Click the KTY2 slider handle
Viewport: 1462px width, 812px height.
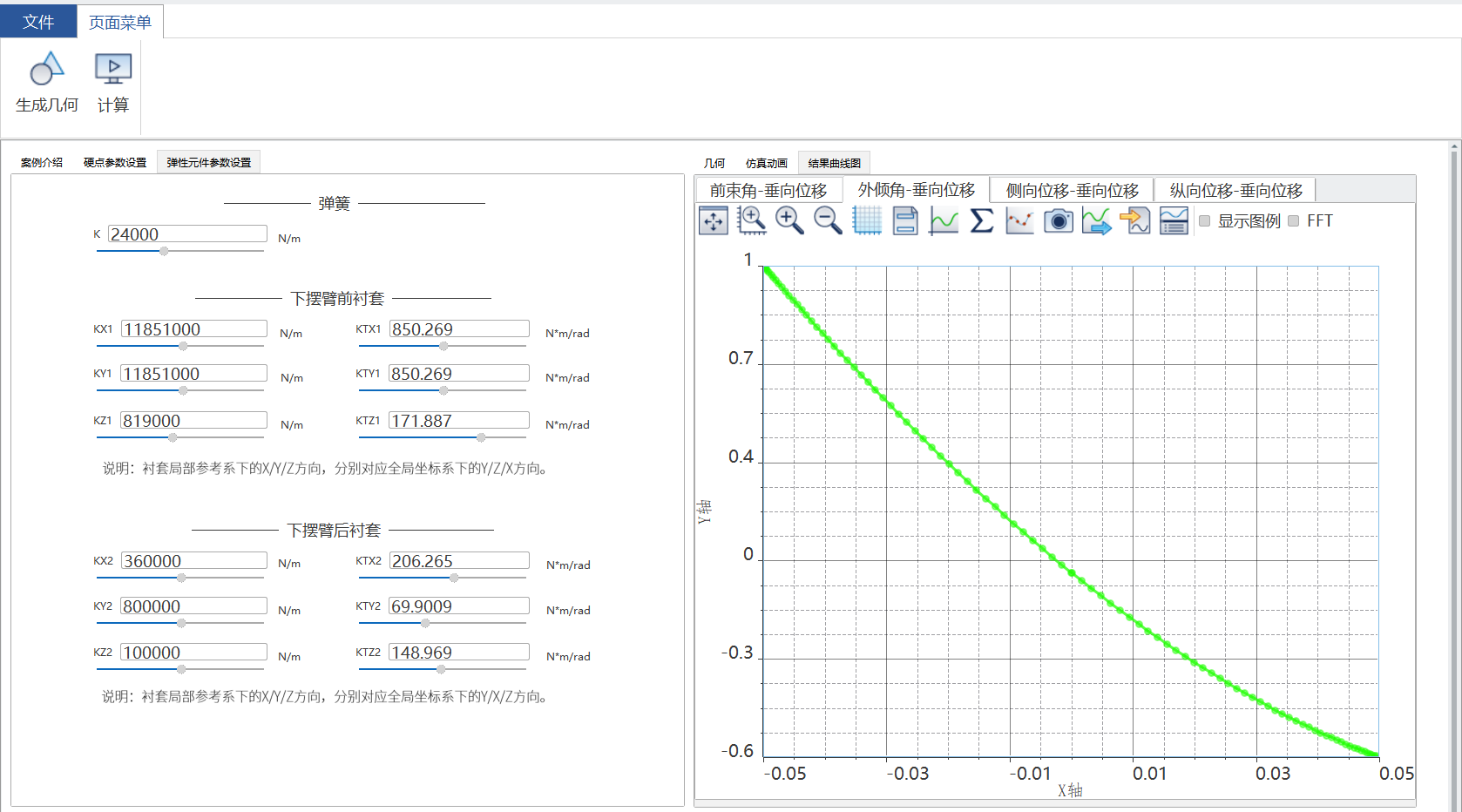[425, 623]
